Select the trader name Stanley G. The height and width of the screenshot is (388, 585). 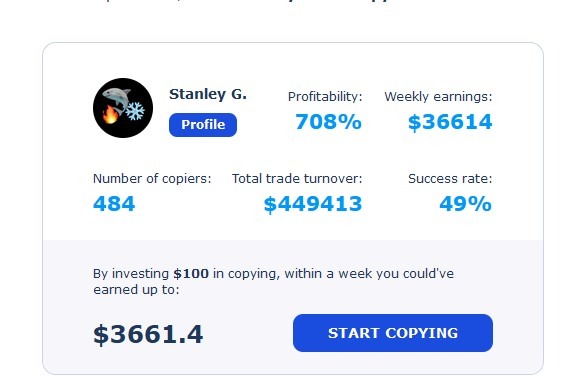[x=208, y=94]
